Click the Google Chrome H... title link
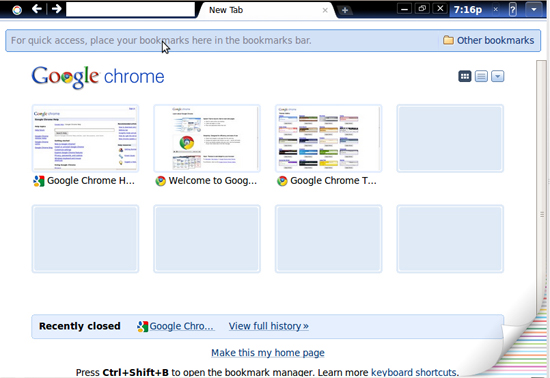 (x=91, y=181)
